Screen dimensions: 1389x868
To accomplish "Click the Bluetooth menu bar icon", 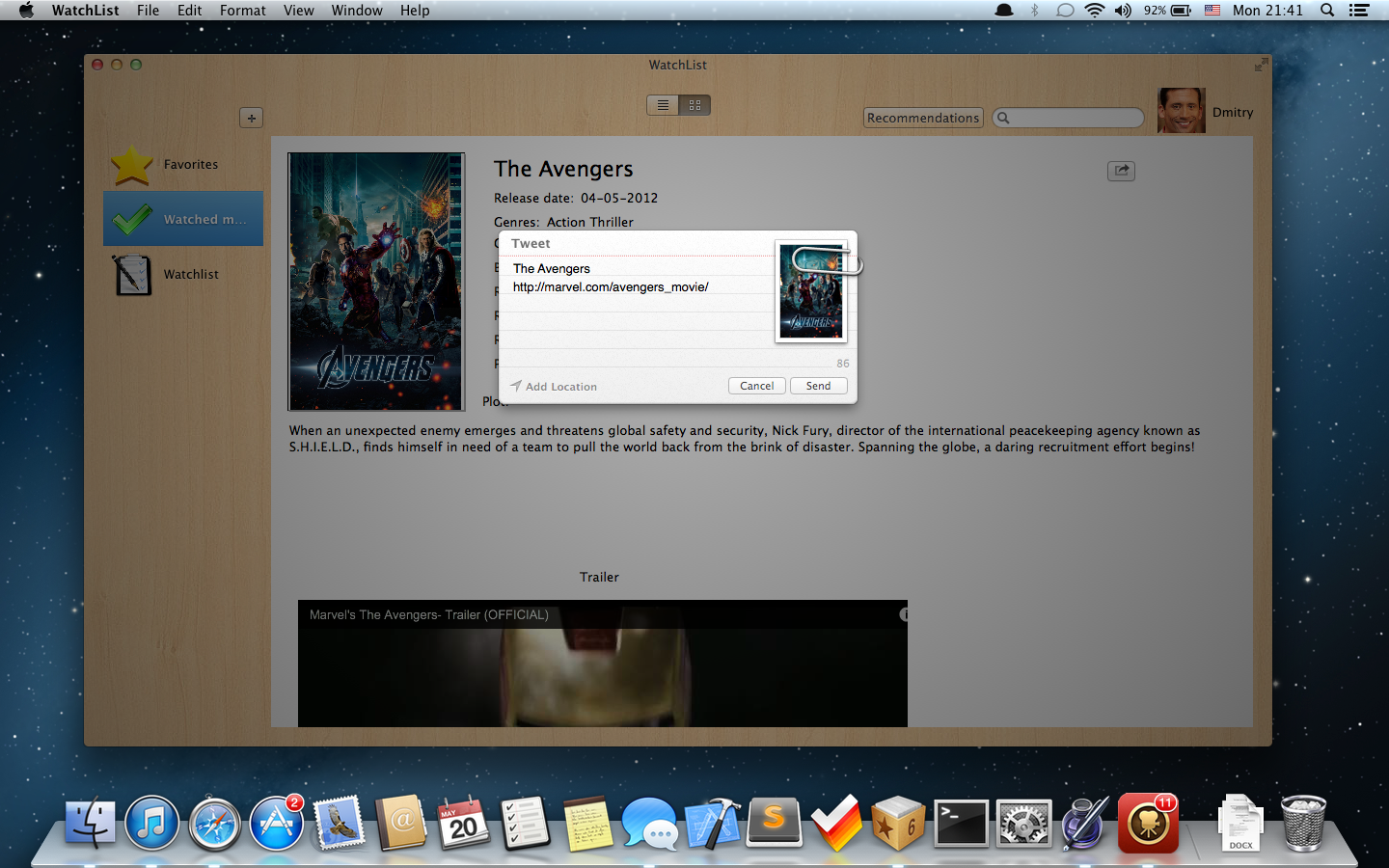I will tap(1034, 11).
